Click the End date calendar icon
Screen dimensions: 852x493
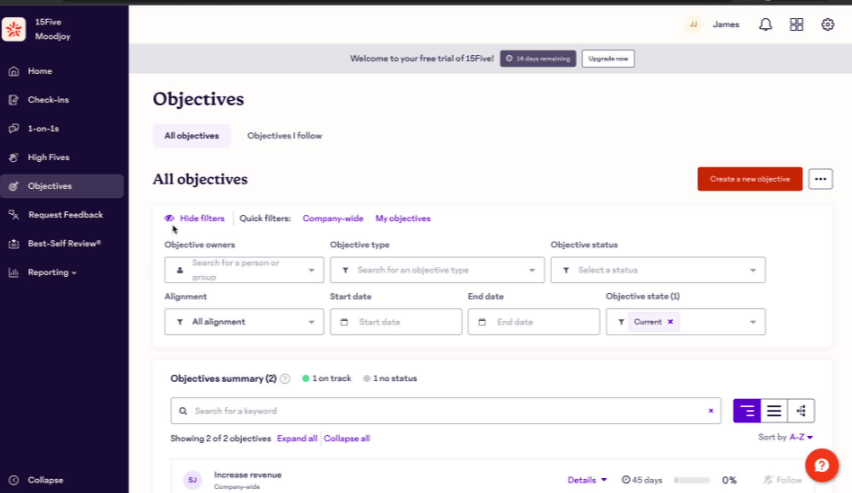pos(482,322)
